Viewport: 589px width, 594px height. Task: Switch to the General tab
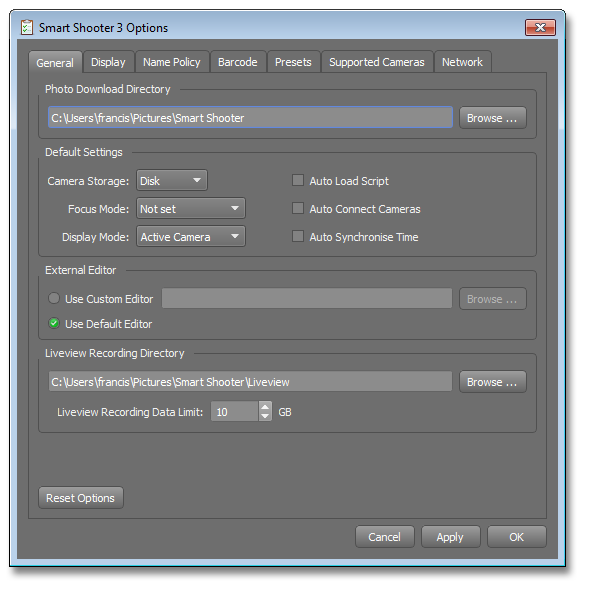click(55, 63)
